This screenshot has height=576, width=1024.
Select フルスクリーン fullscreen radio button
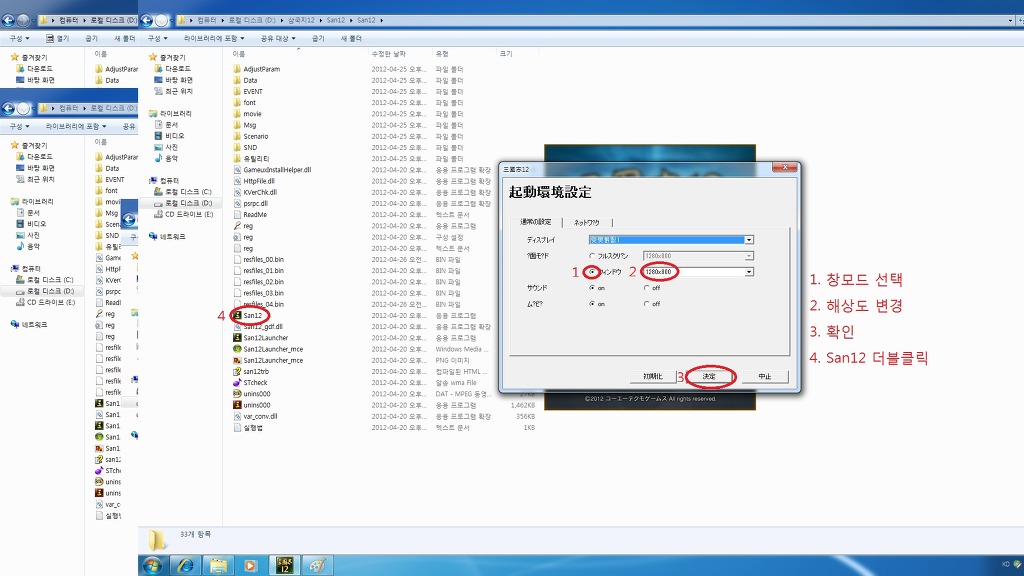pos(592,256)
